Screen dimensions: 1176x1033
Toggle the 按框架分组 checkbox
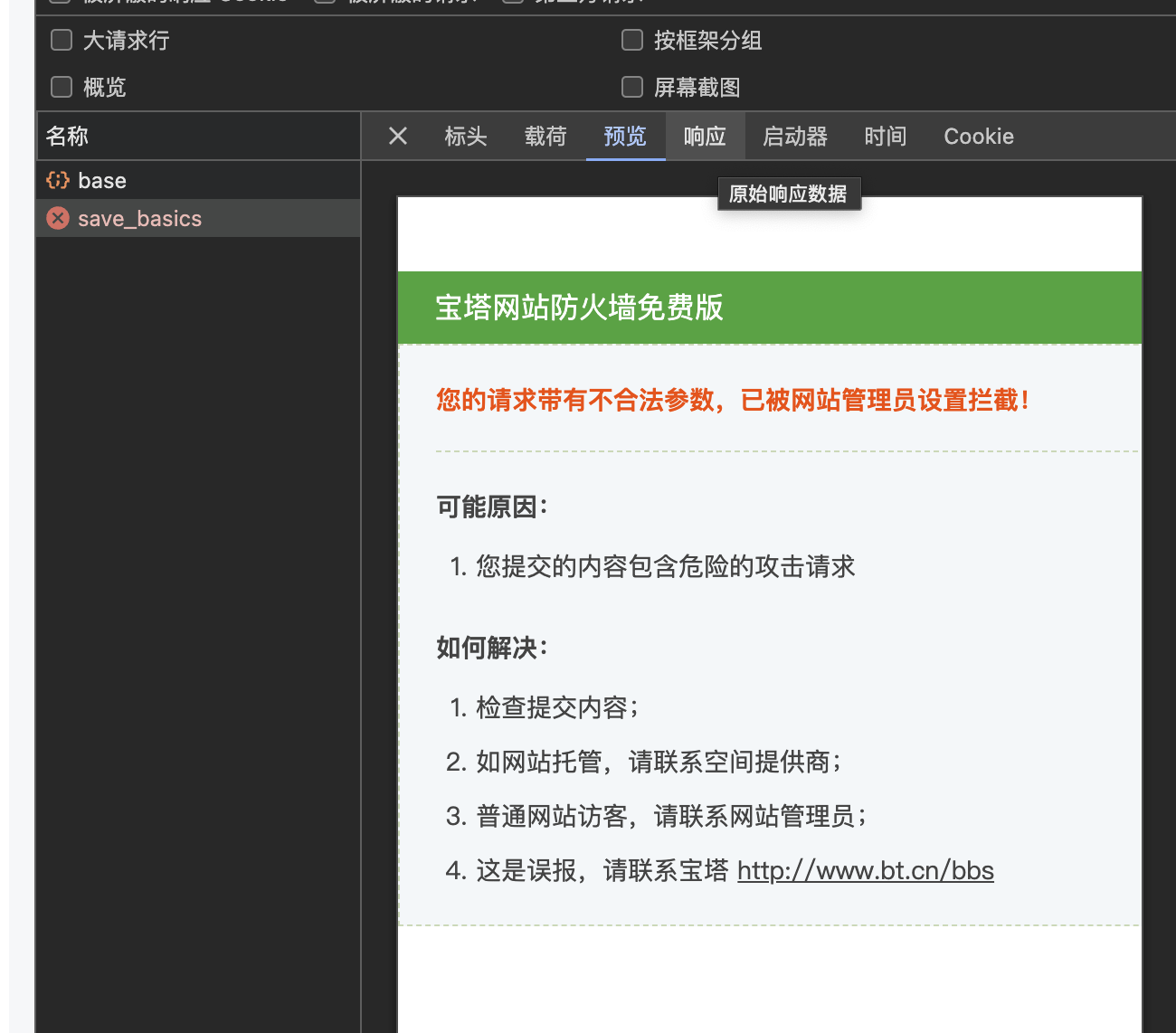tap(632, 40)
